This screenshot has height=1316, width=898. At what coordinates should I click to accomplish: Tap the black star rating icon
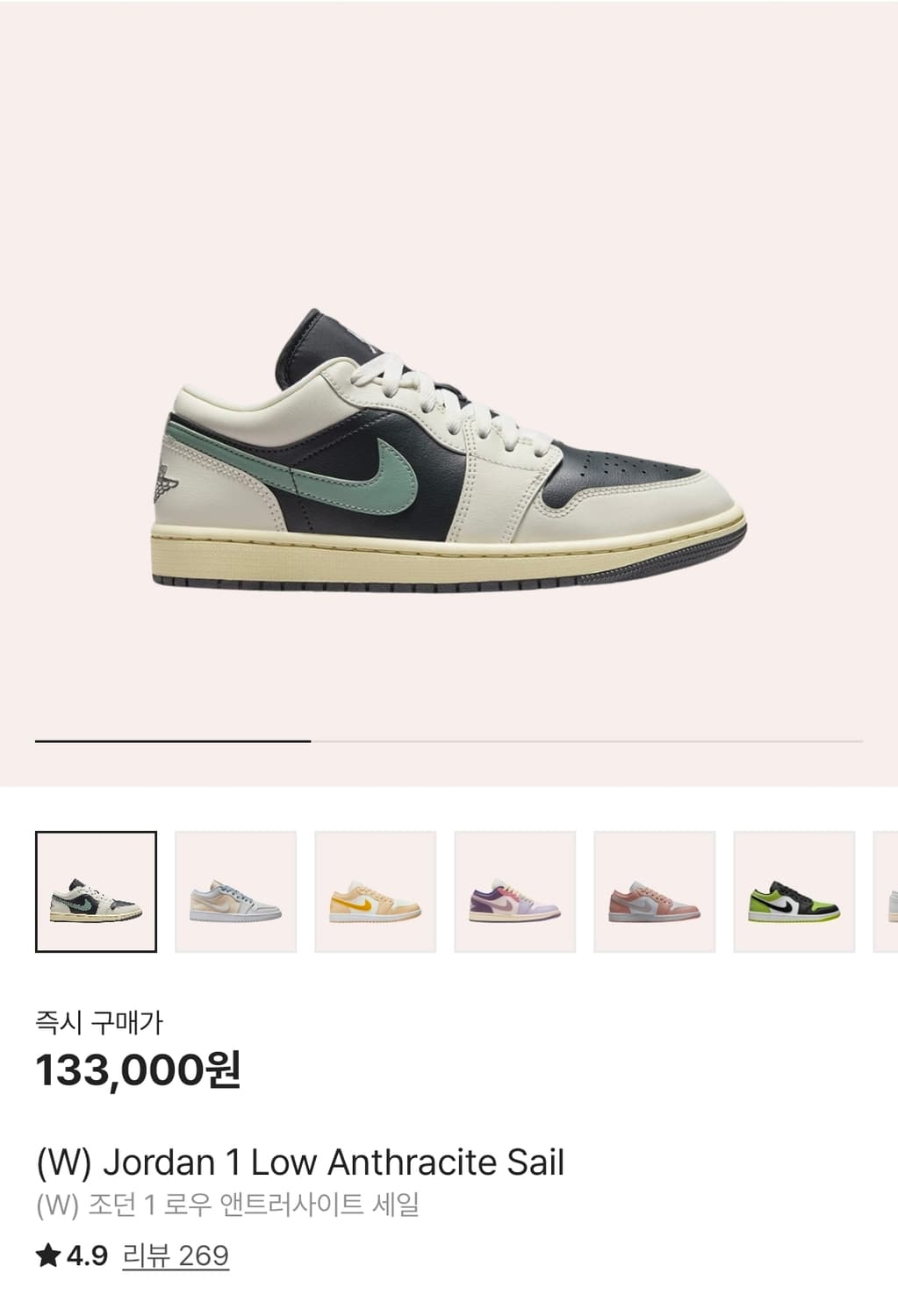pos(48,1256)
